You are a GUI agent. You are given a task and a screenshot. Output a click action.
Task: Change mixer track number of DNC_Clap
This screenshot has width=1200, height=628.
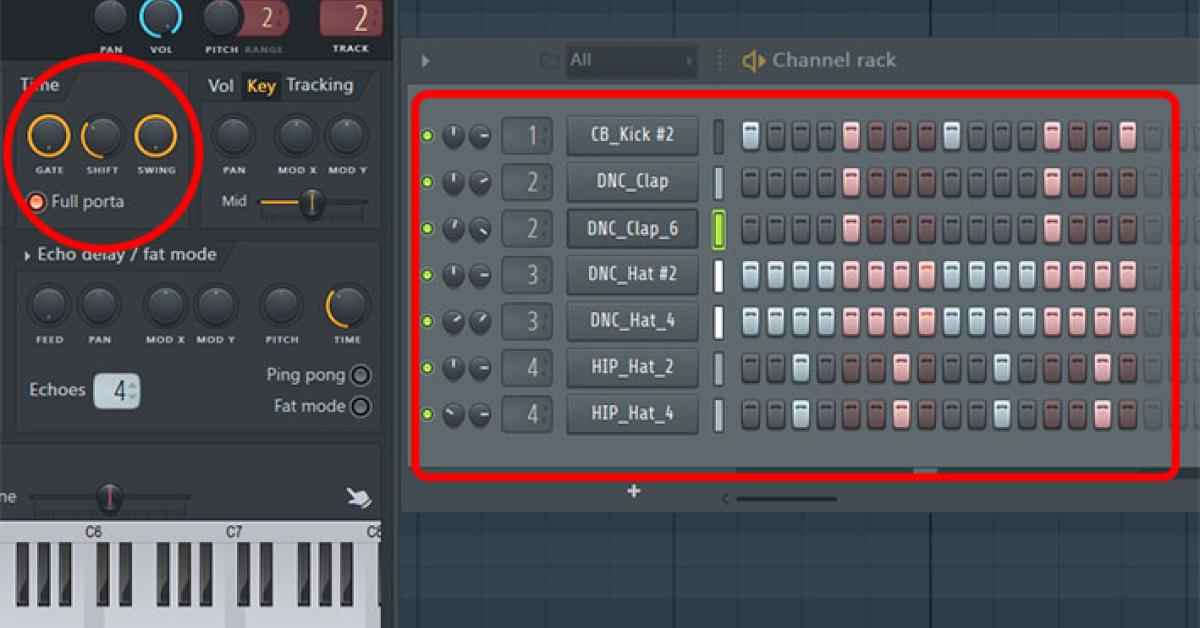pyautogui.click(x=527, y=182)
